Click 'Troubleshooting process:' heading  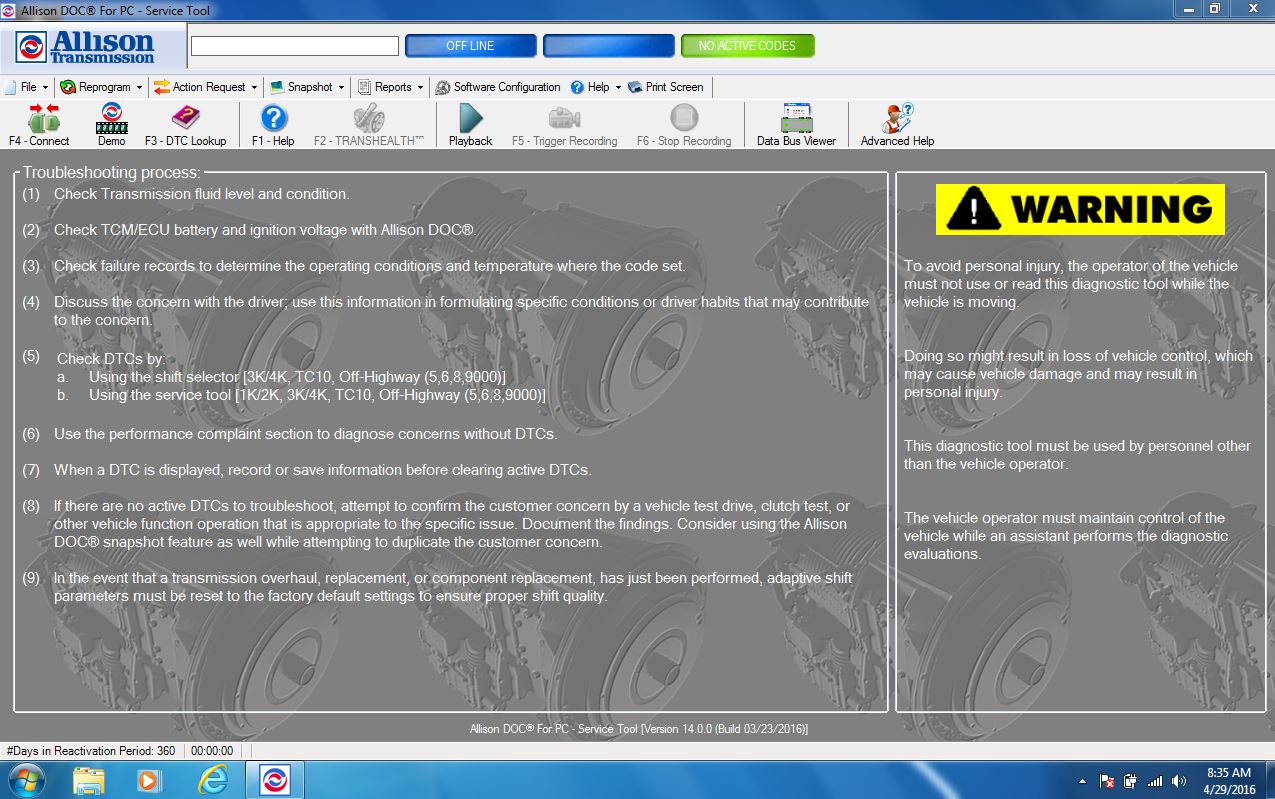coord(112,173)
